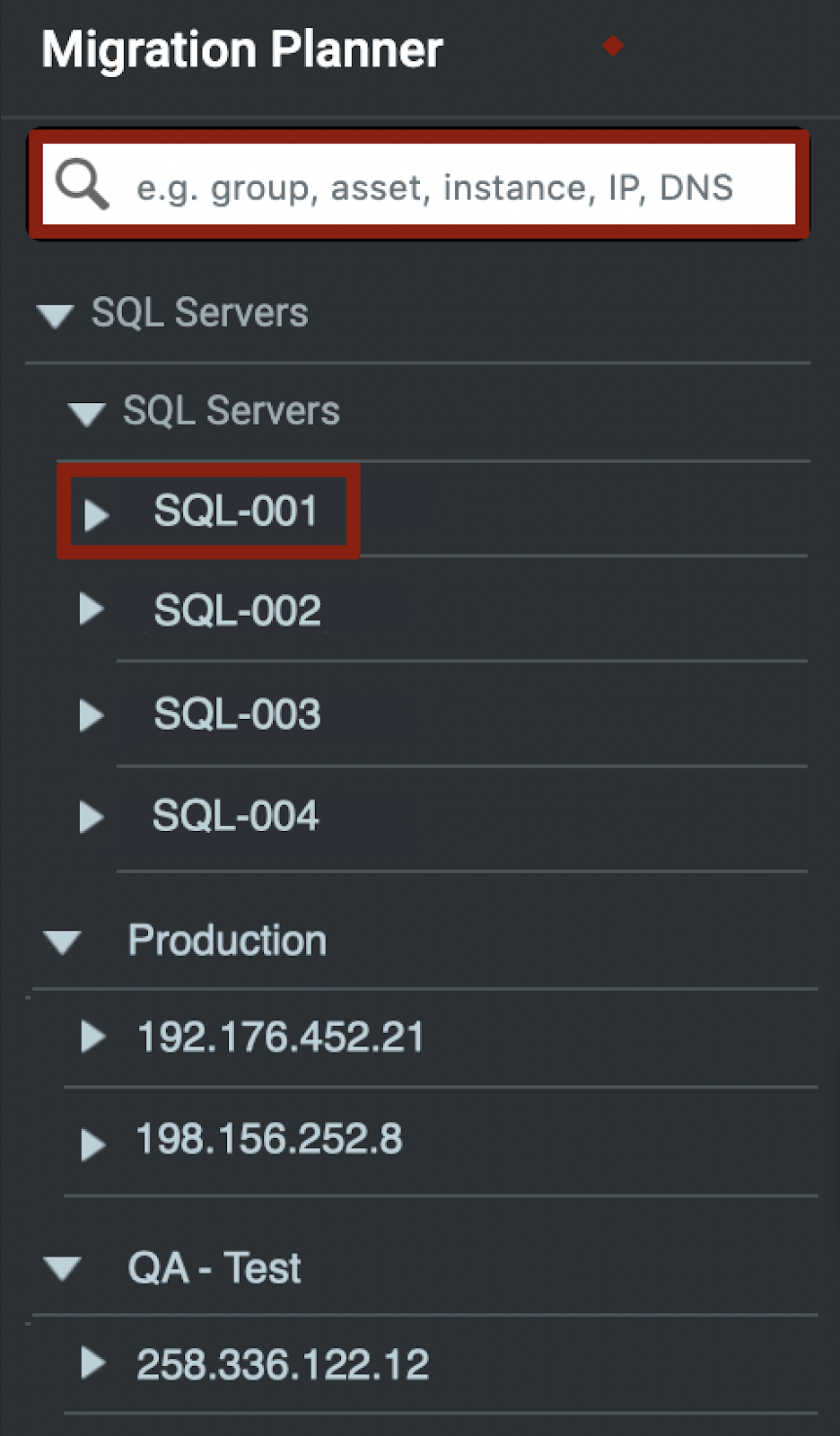Image resolution: width=840 pixels, height=1436 pixels.
Task: Collapse the Production group
Action: point(63,941)
